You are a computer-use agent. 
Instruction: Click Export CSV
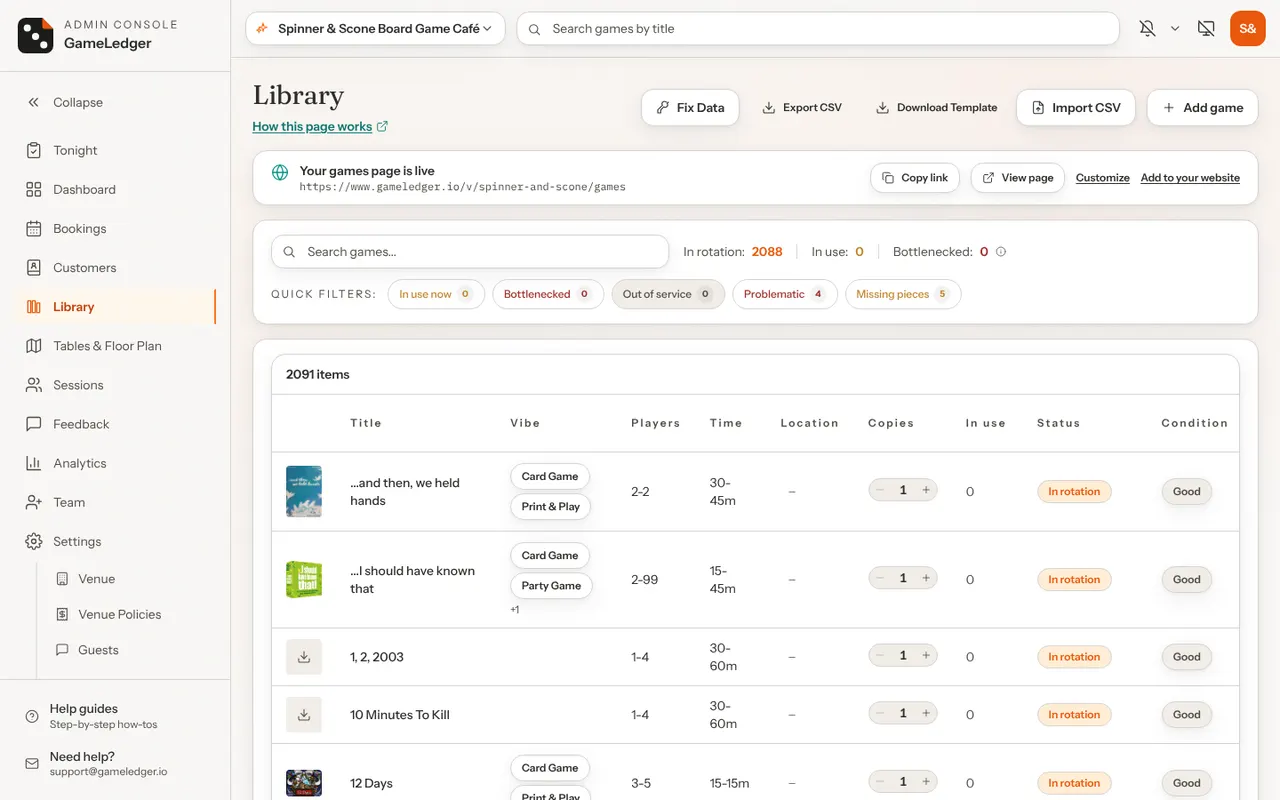802,108
